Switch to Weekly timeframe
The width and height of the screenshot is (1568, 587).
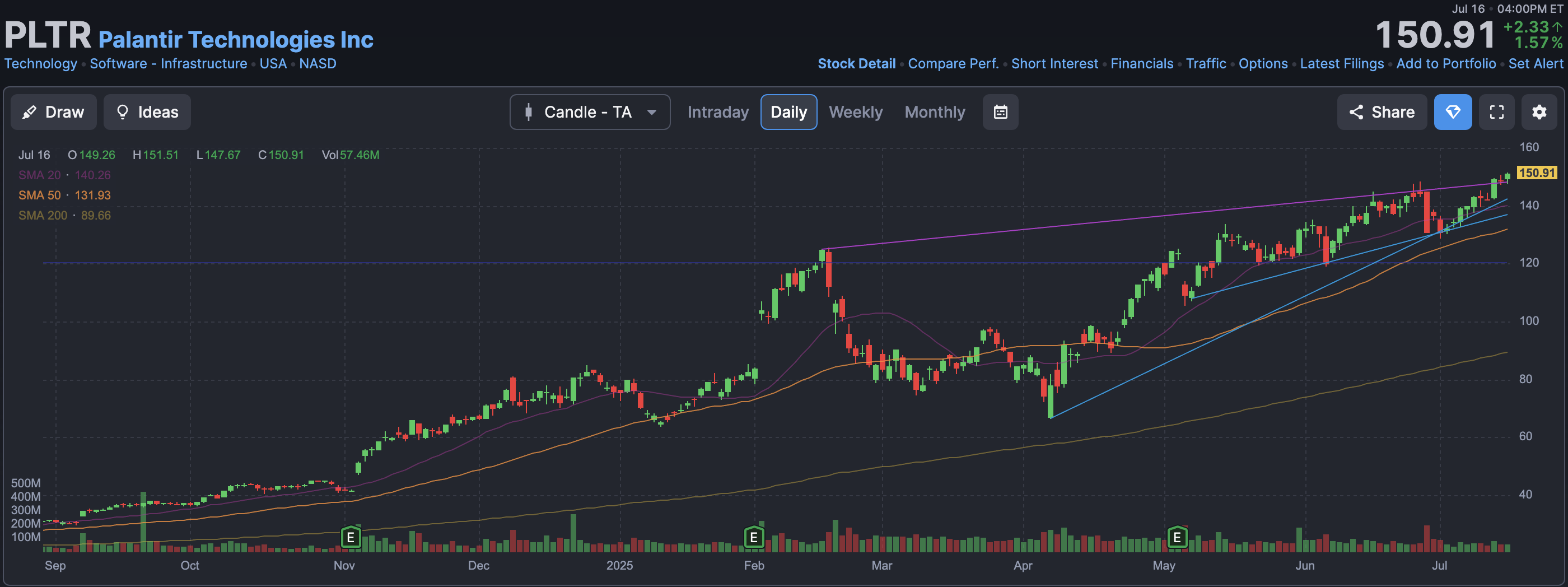tap(855, 112)
